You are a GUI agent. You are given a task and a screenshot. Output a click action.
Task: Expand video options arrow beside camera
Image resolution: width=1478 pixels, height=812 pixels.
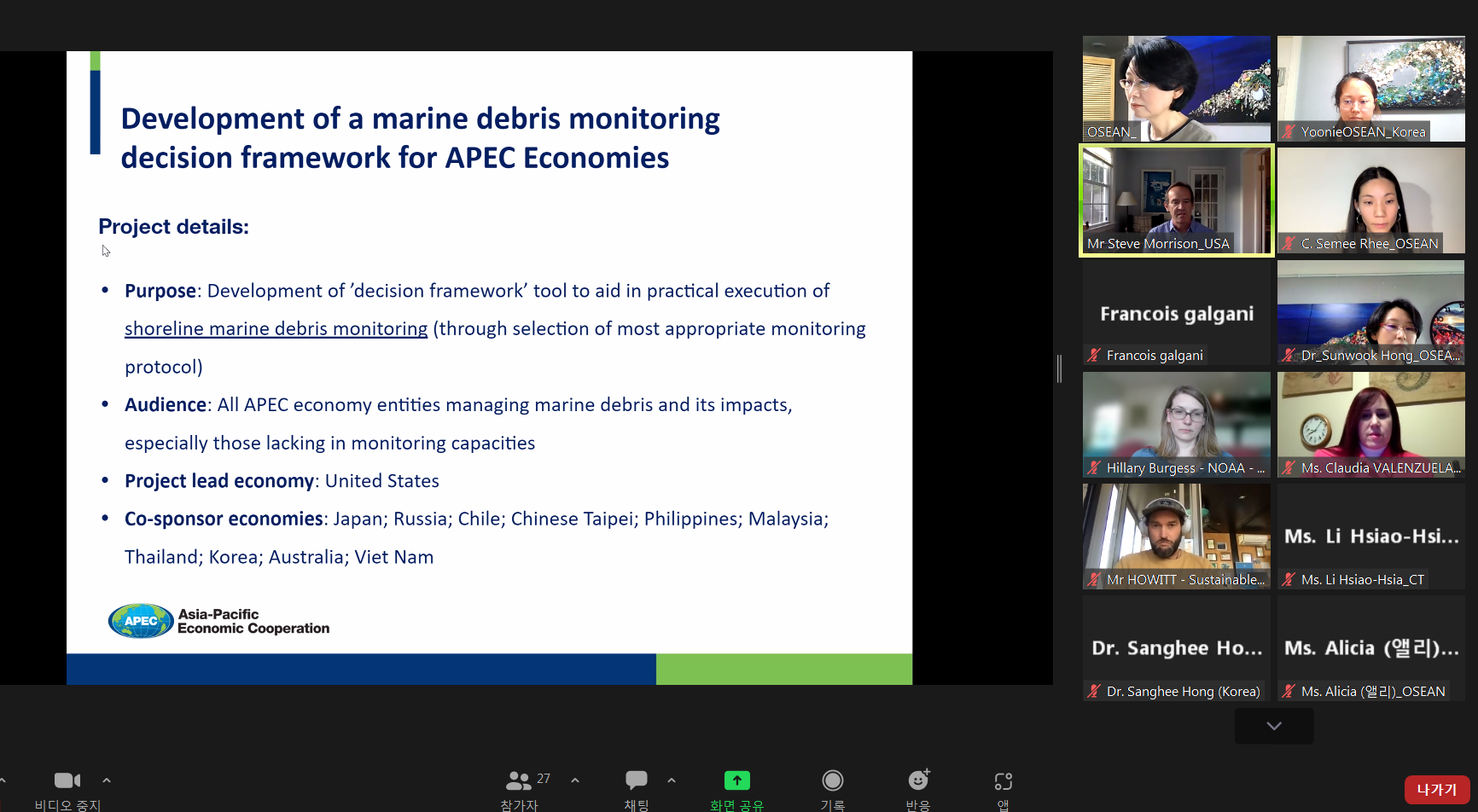coord(107,780)
